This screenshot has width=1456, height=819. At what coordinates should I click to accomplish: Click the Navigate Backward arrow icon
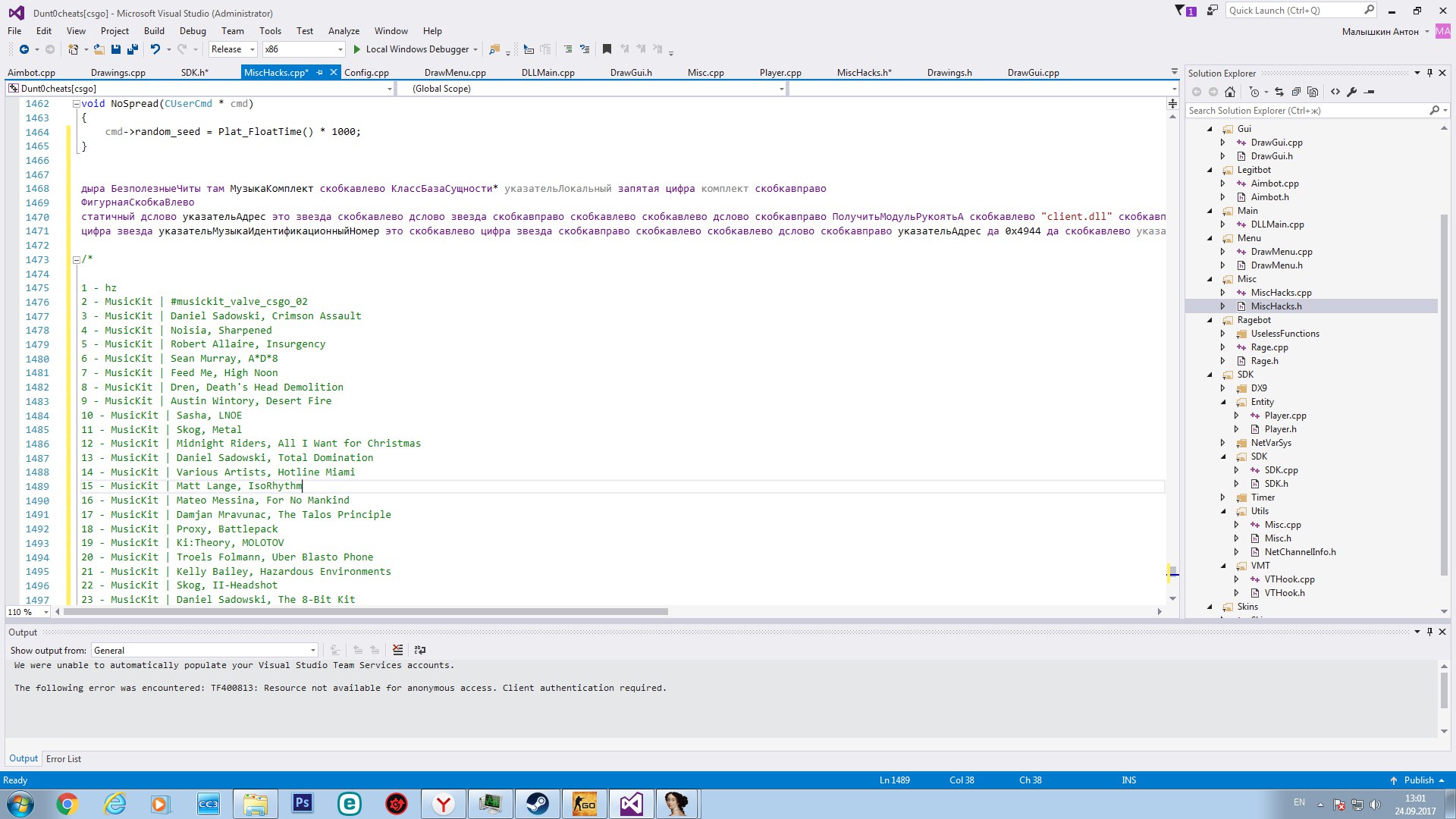[x=24, y=49]
